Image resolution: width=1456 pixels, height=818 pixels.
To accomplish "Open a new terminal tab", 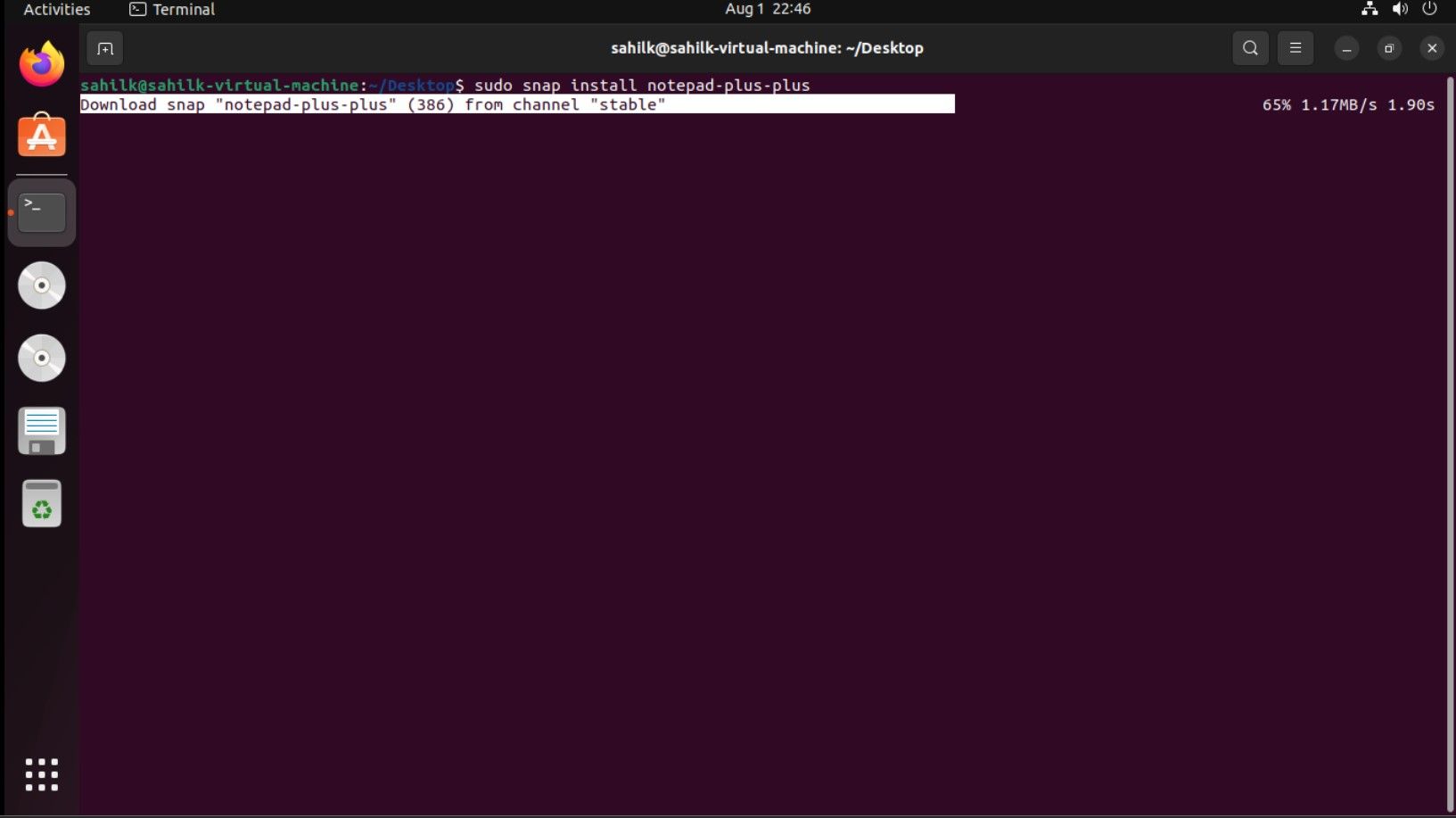I will point(105,48).
